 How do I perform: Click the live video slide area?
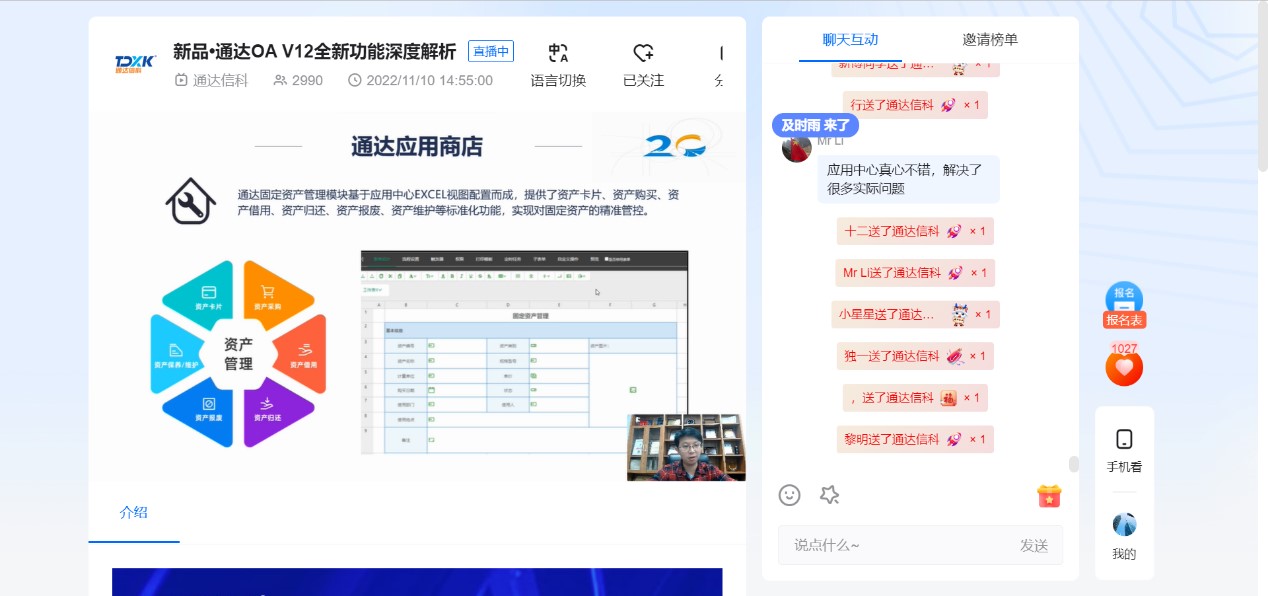pyautogui.click(x=417, y=297)
